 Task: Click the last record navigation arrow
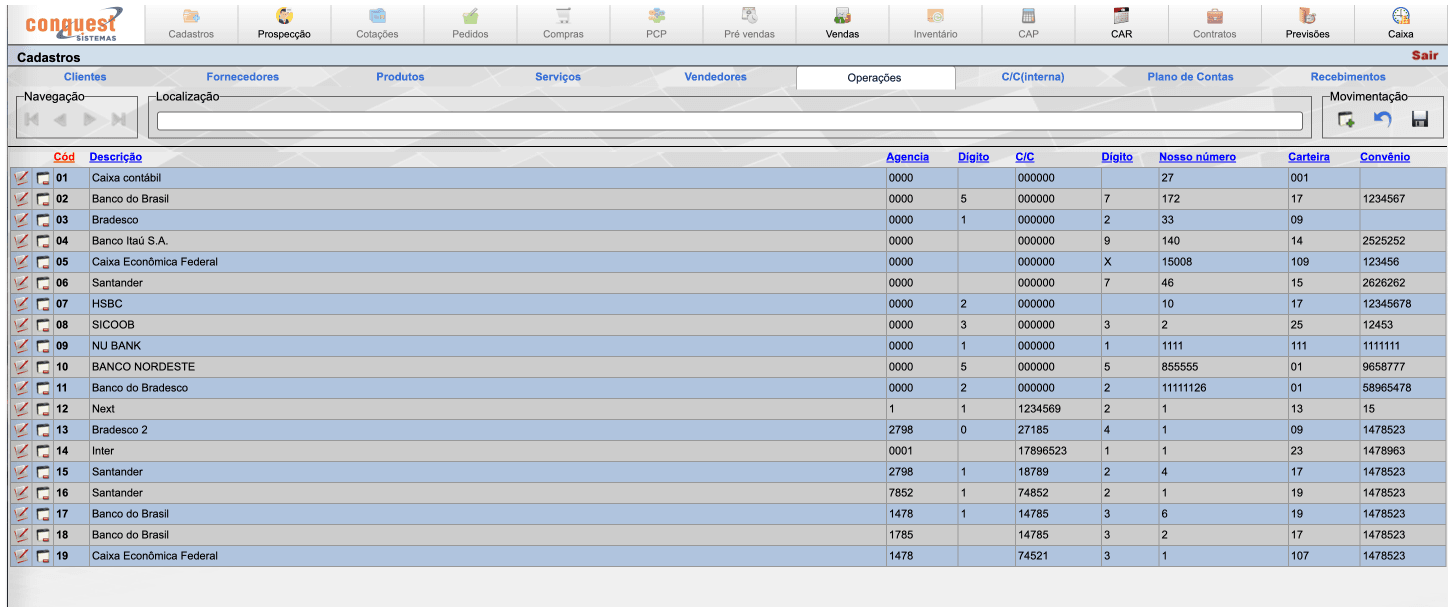pyautogui.click(x=119, y=120)
